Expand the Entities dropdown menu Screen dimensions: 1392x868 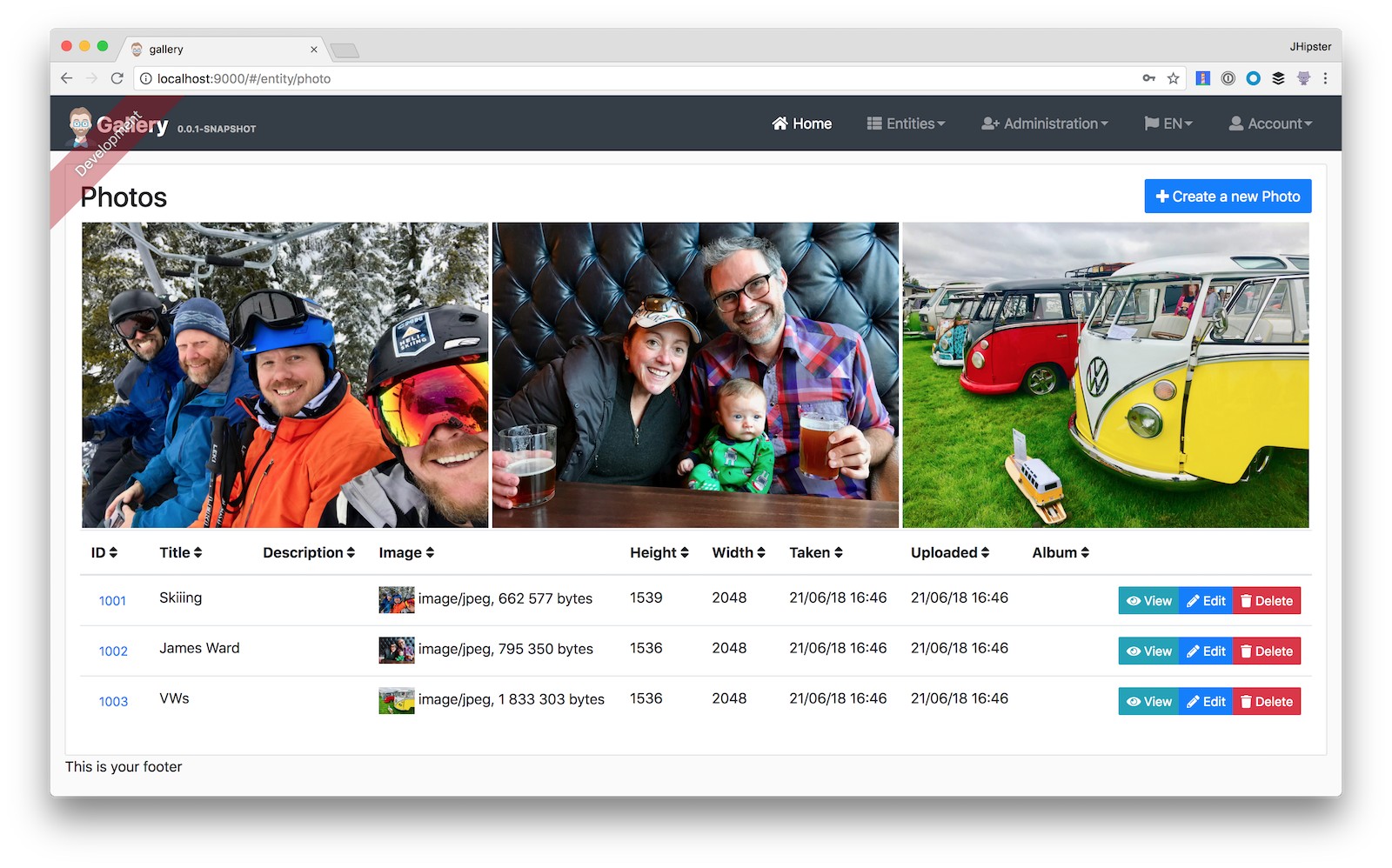(906, 124)
